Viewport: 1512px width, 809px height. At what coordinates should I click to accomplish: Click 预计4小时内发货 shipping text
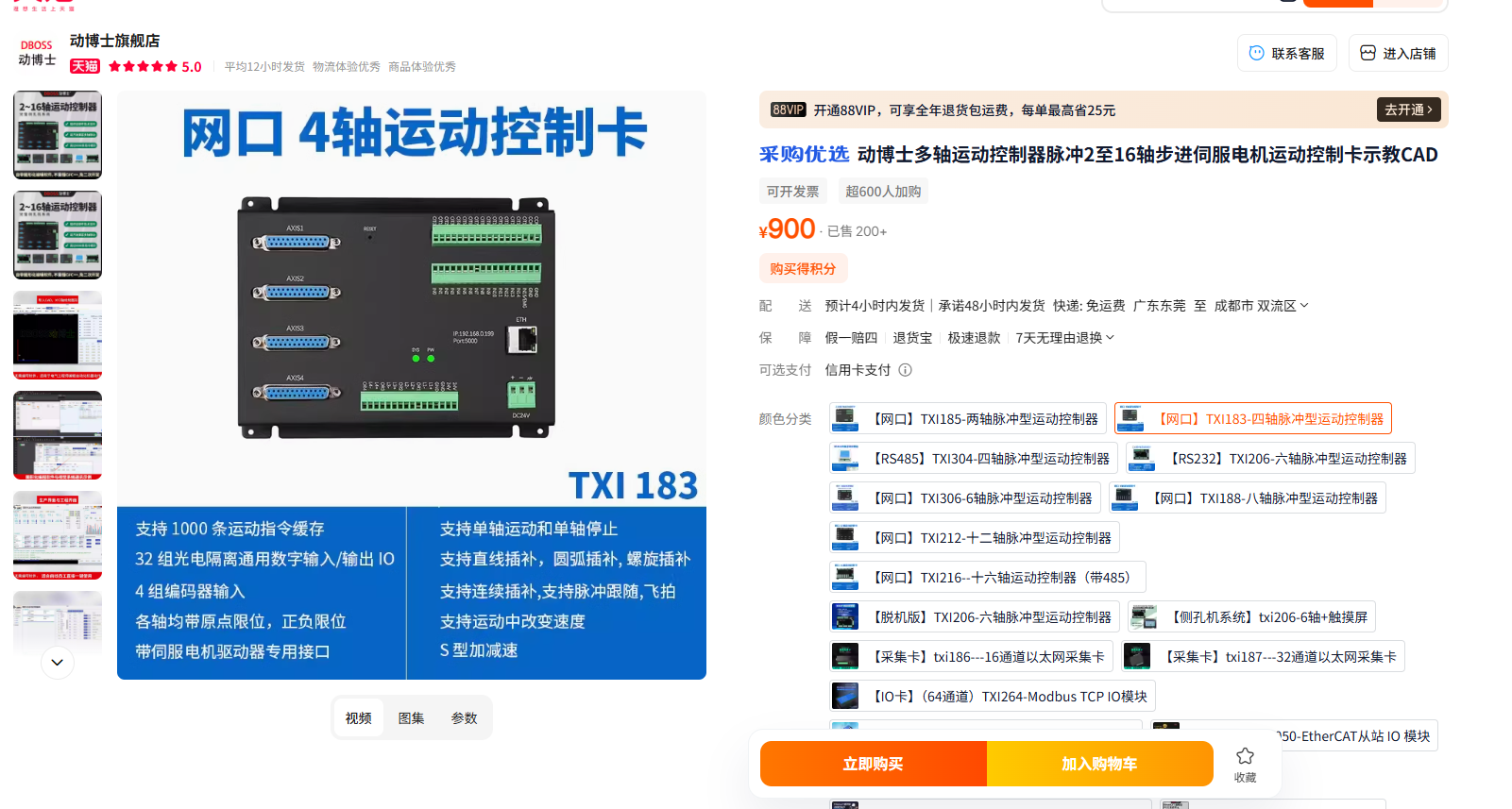875,306
